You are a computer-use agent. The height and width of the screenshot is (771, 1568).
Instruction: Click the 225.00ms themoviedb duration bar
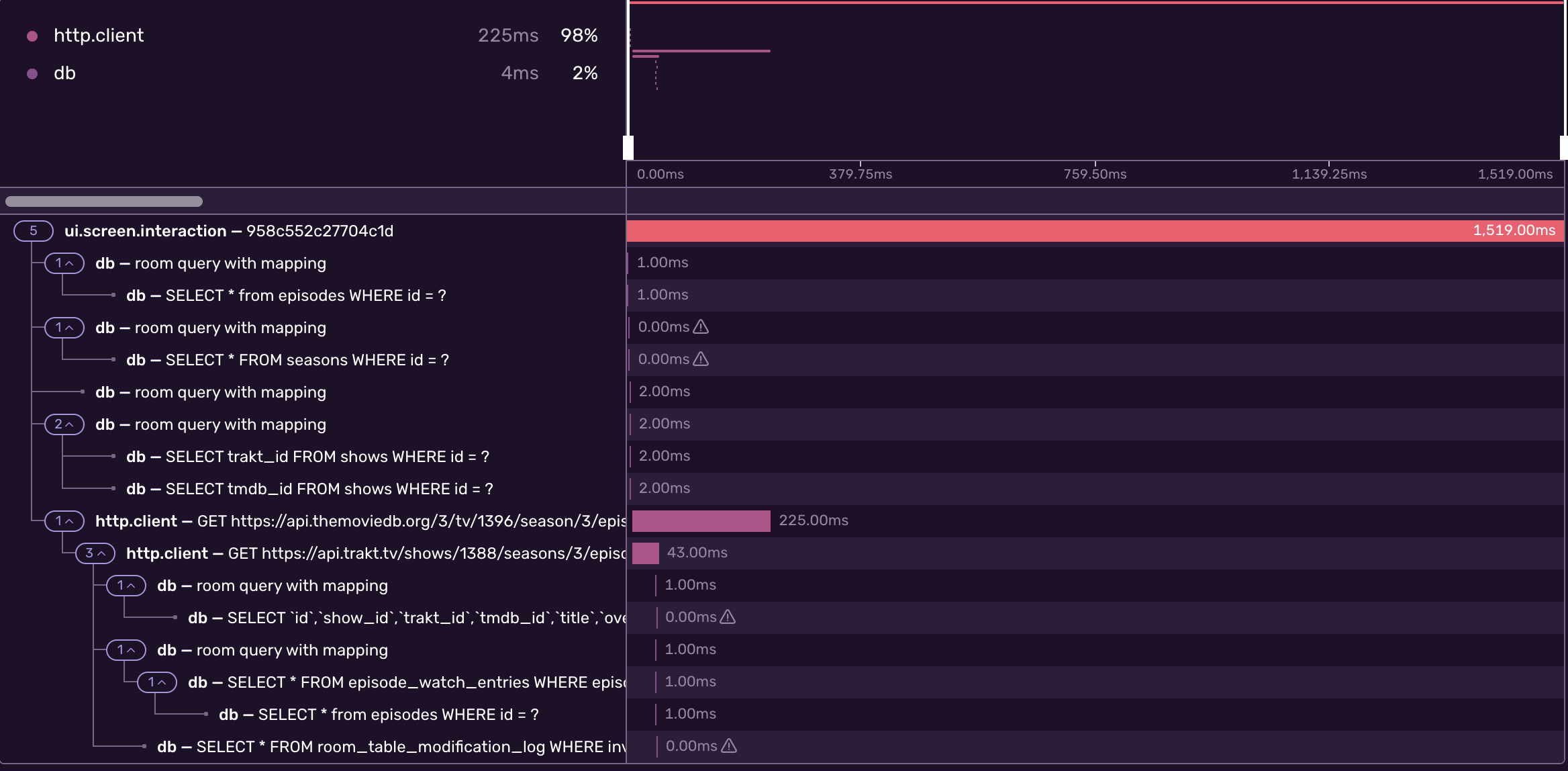[x=701, y=520]
